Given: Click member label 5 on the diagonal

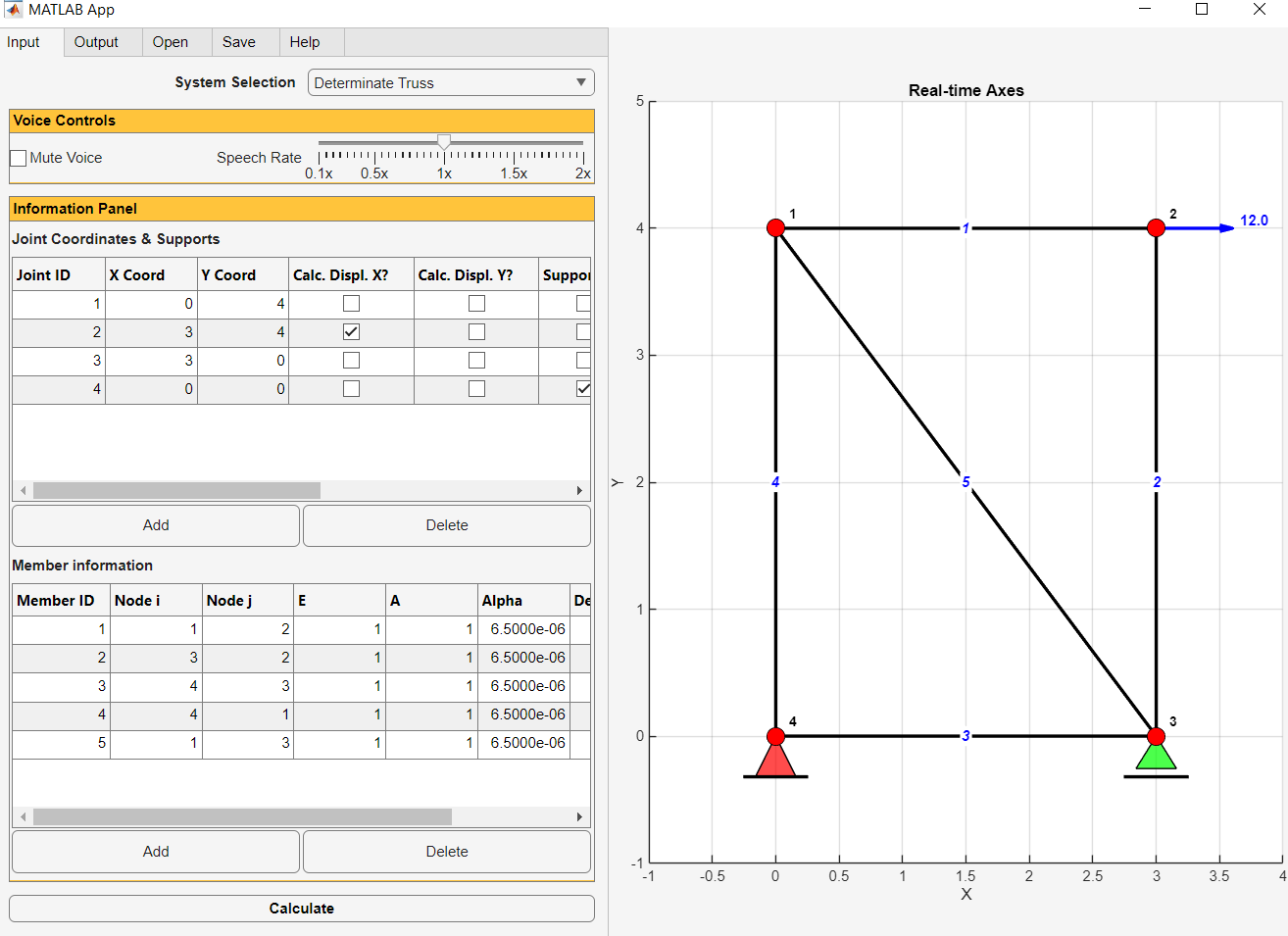Looking at the screenshot, I should tap(966, 482).
